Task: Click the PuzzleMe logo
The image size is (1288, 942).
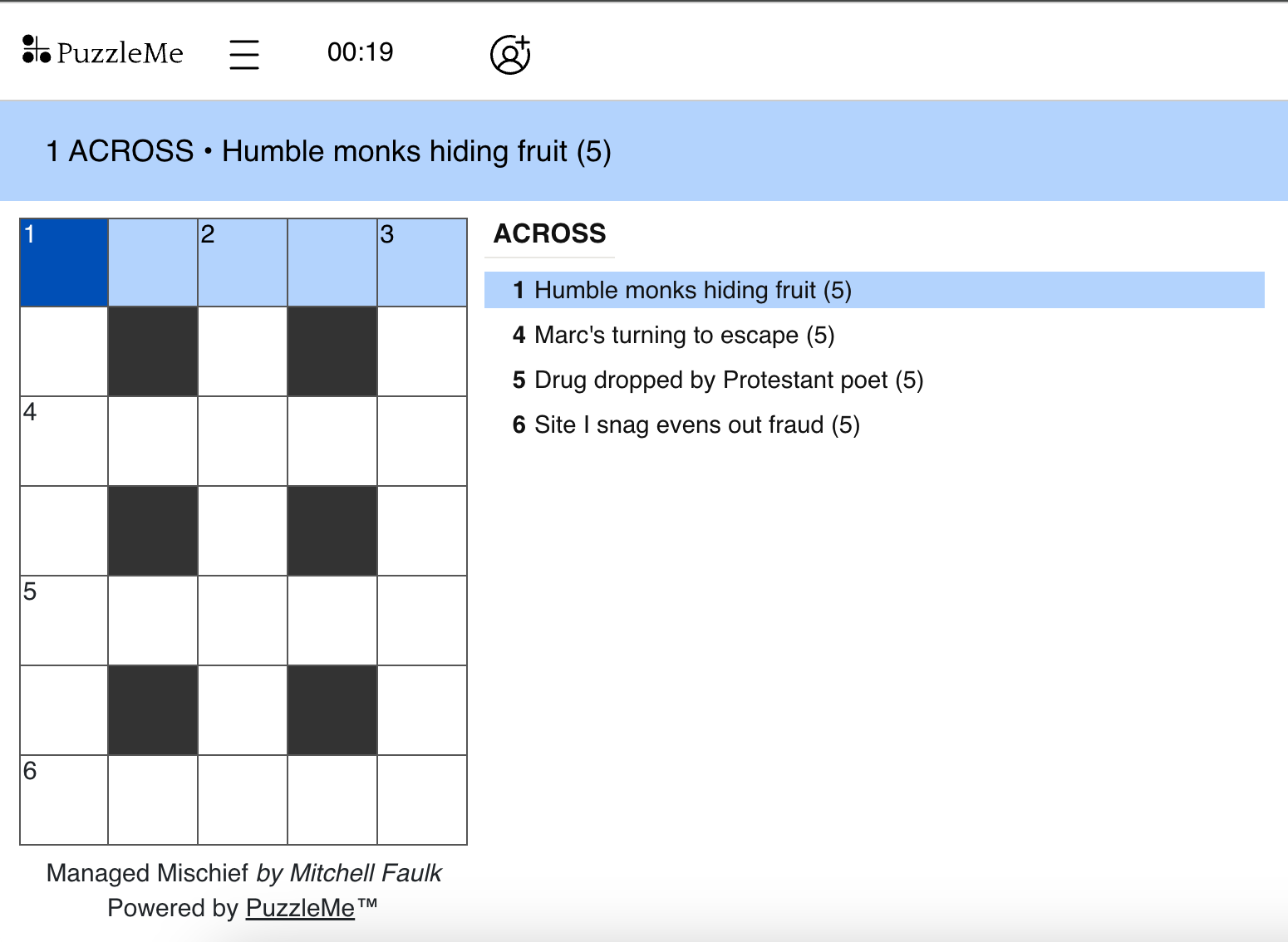Action: [103, 52]
